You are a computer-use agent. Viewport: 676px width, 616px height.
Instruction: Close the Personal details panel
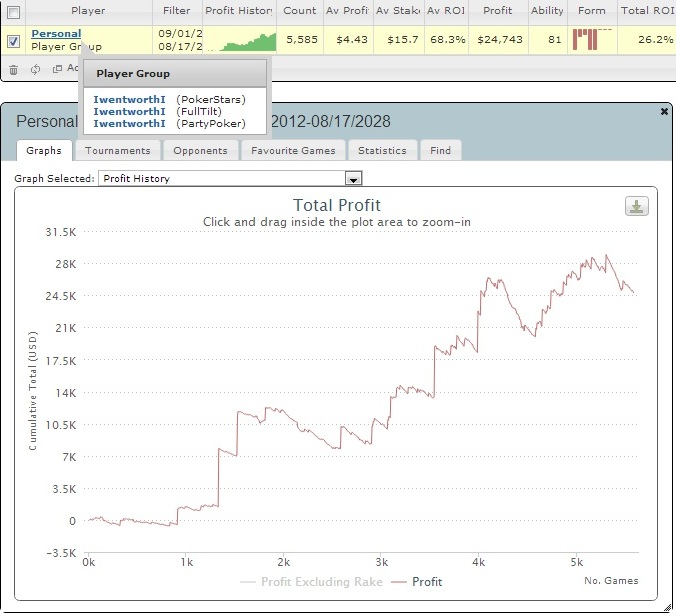tap(664, 112)
